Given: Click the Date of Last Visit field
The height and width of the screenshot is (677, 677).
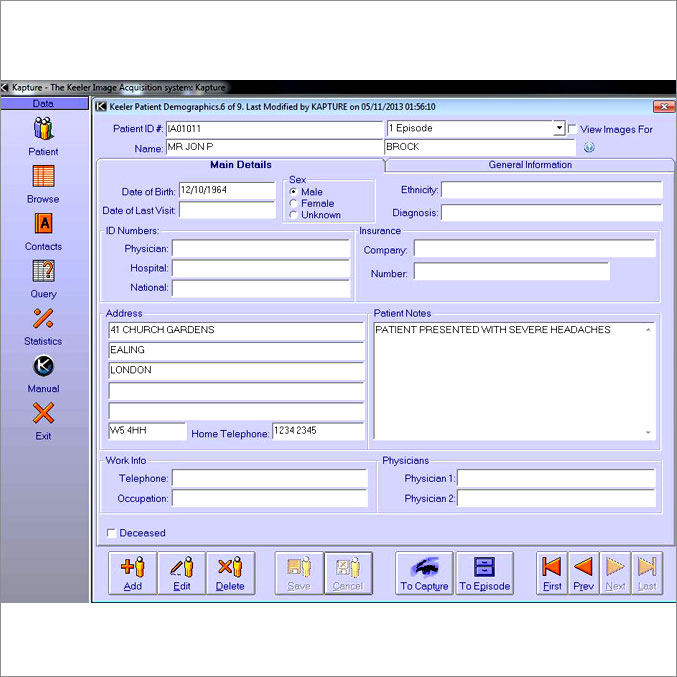Looking at the screenshot, I should [x=227, y=210].
